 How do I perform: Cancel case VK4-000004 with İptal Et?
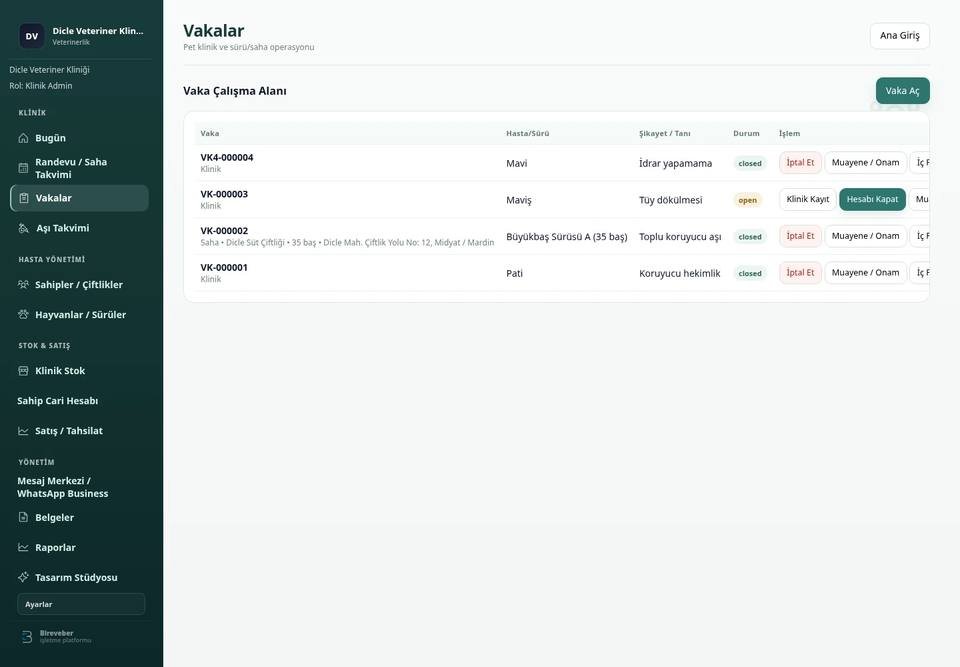click(800, 162)
